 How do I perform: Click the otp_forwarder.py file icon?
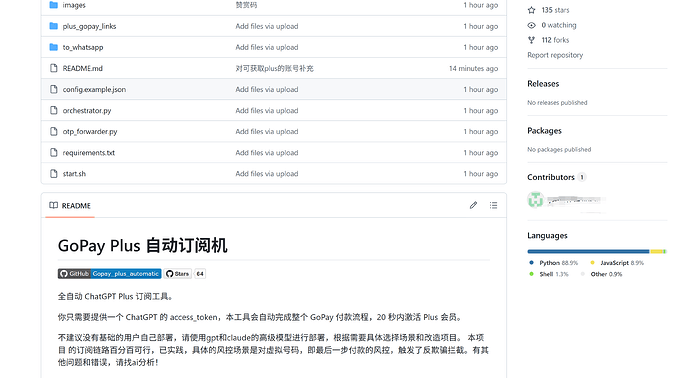click(54, 132)
